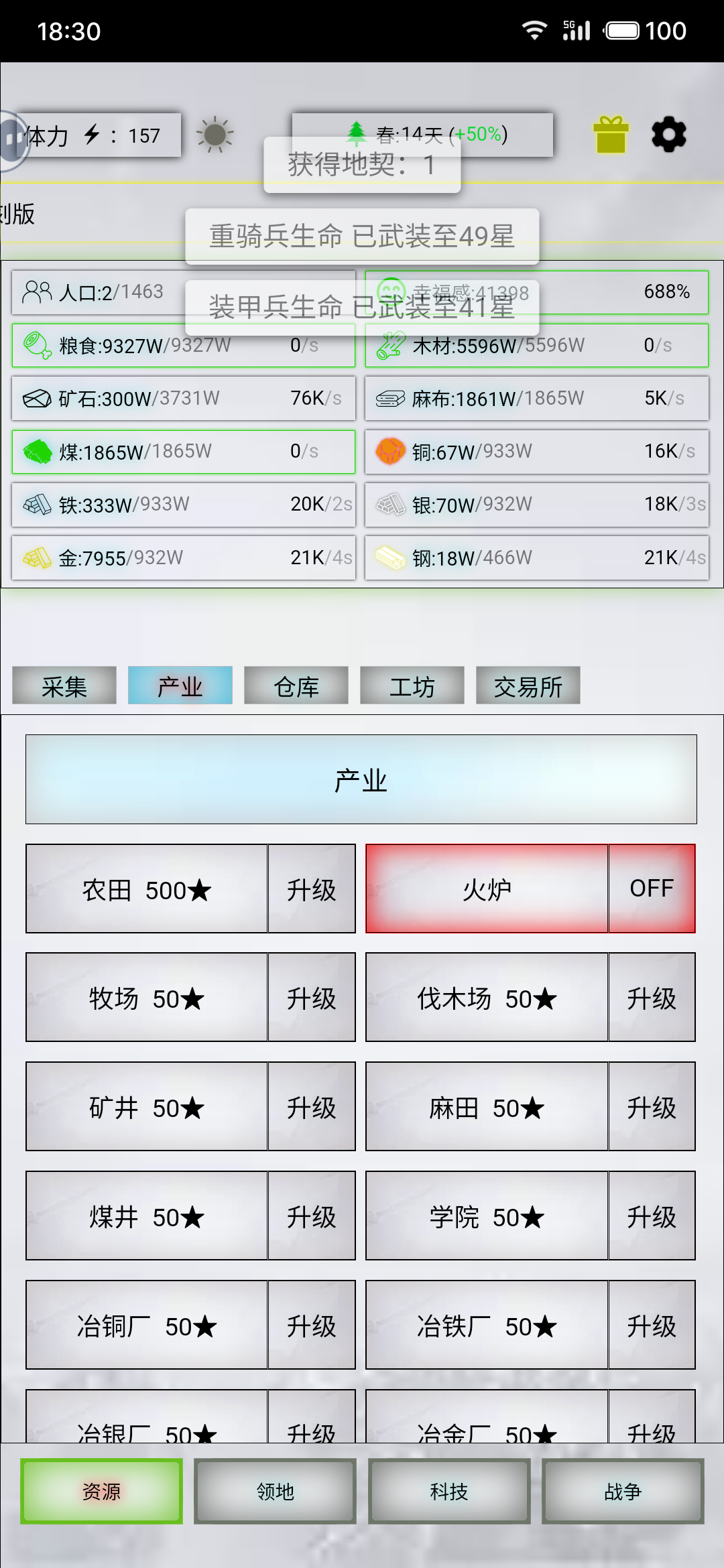Switch to the 采集 tab

tap(64, 685)
